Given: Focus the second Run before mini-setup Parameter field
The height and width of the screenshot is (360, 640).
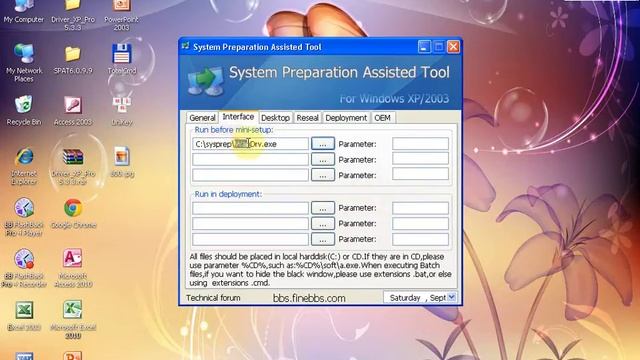Looking at the screenshot, I should (420, 159).
